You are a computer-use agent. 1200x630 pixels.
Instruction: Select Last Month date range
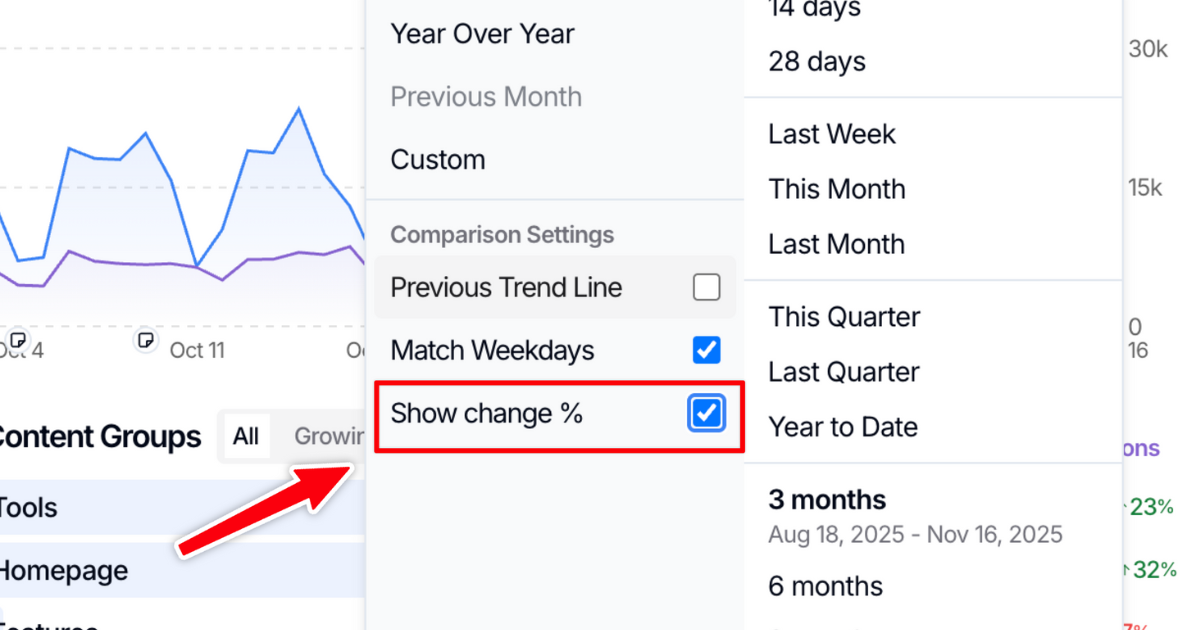tap(836, 245)
